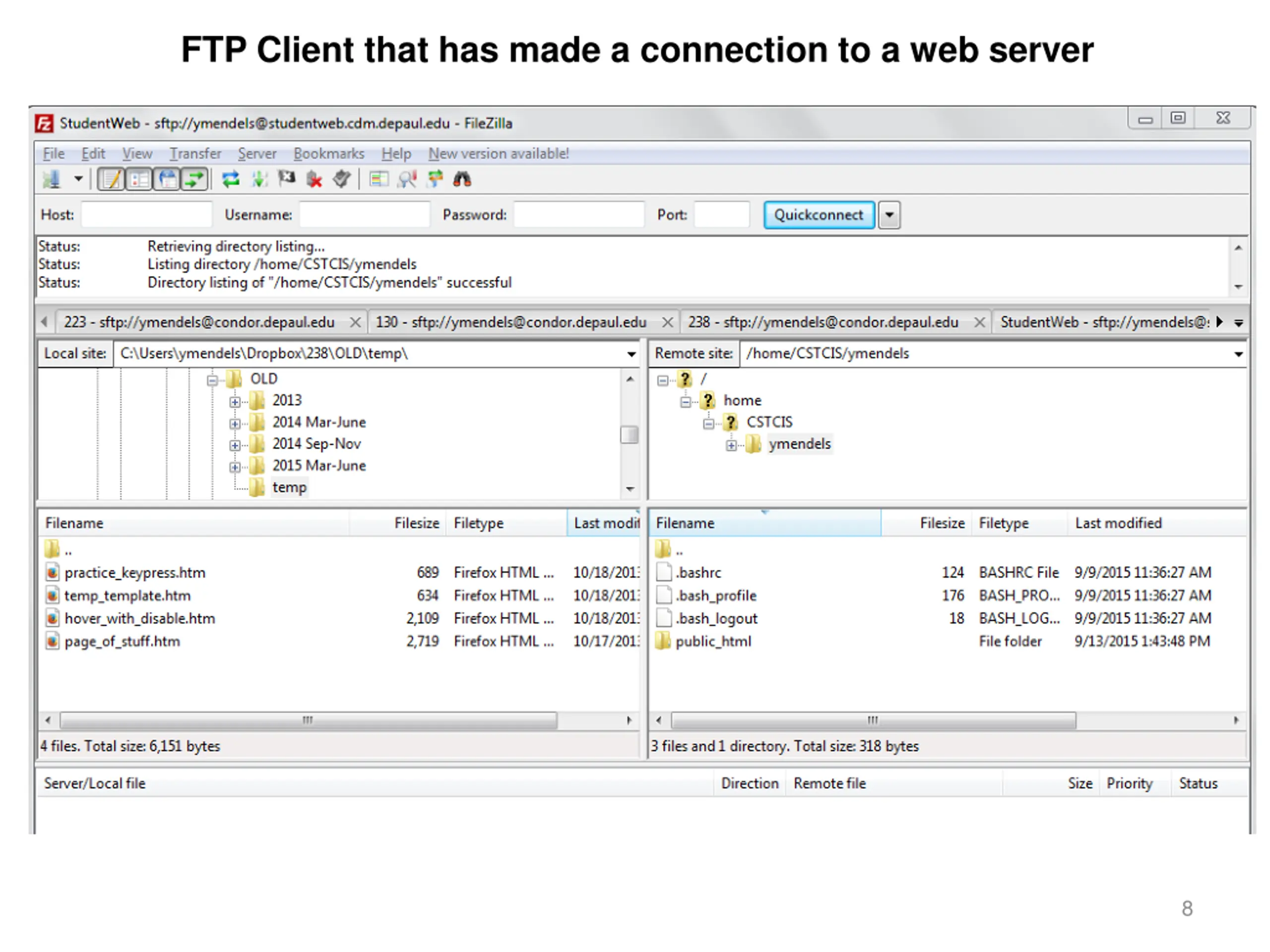The image size is (1270, 952).
Task: Switch to the '238 - sftp' condor tab
Action: pyautogui.click(x=824, y=322)
